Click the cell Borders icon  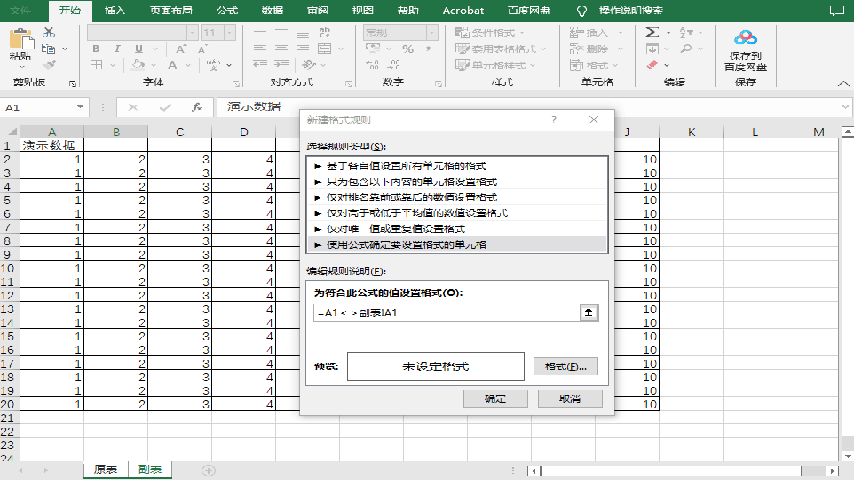pyautogui.click(x=96, y=65)
